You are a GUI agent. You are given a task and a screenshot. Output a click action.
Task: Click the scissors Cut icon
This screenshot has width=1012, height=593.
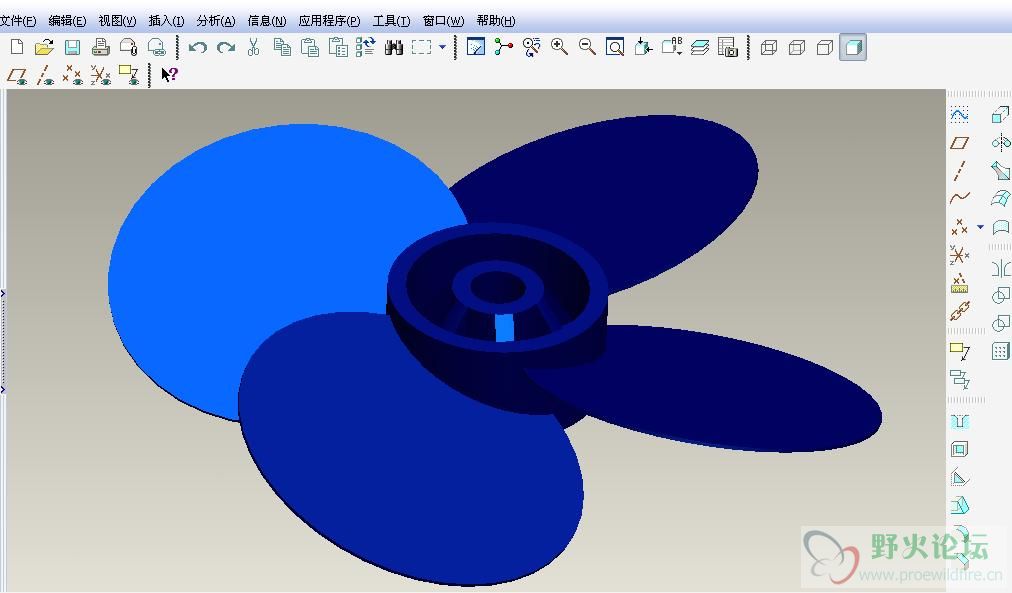coord(254,47)
